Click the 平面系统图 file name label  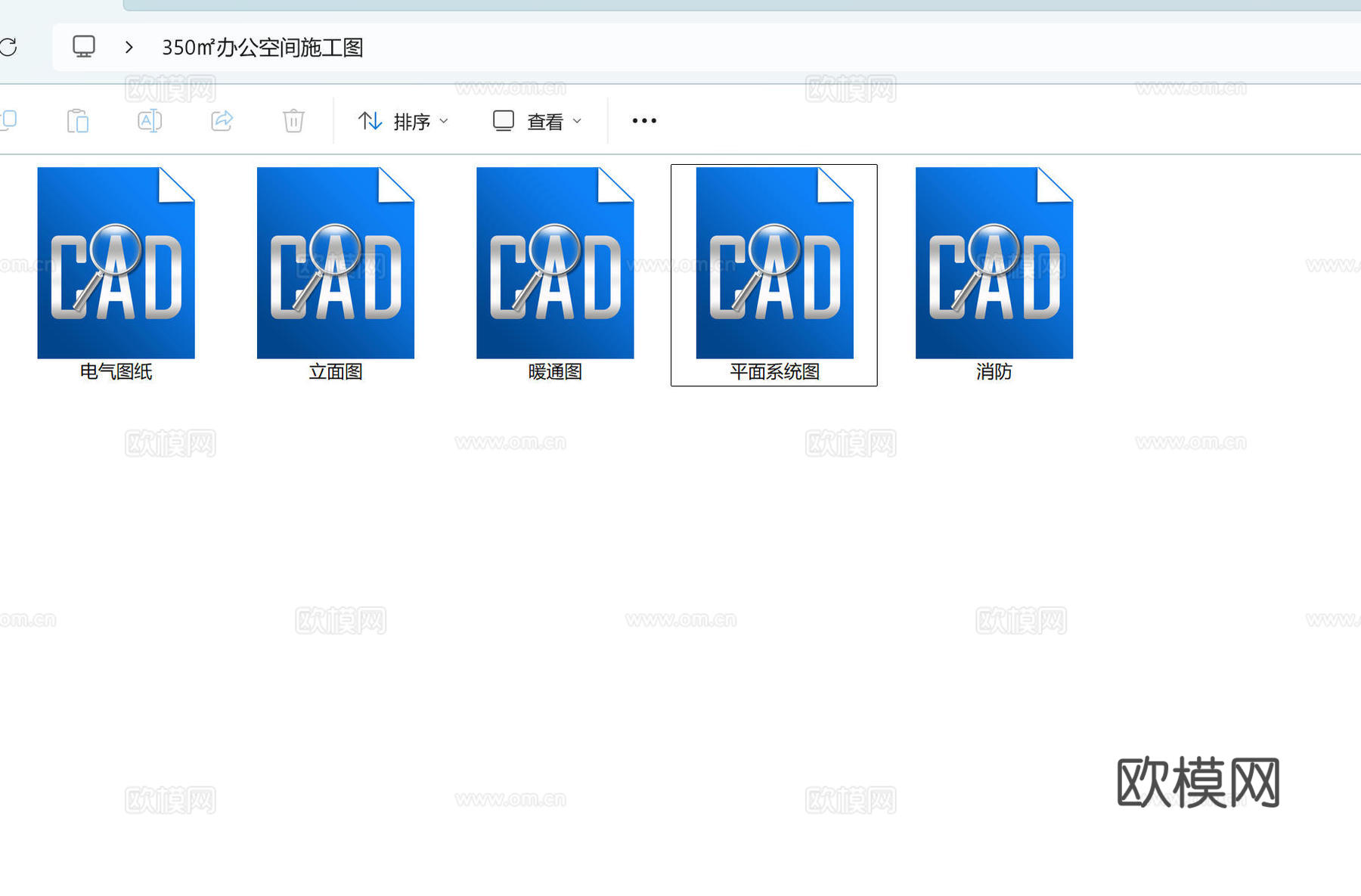pyautogui.click(x=775, y=371)
